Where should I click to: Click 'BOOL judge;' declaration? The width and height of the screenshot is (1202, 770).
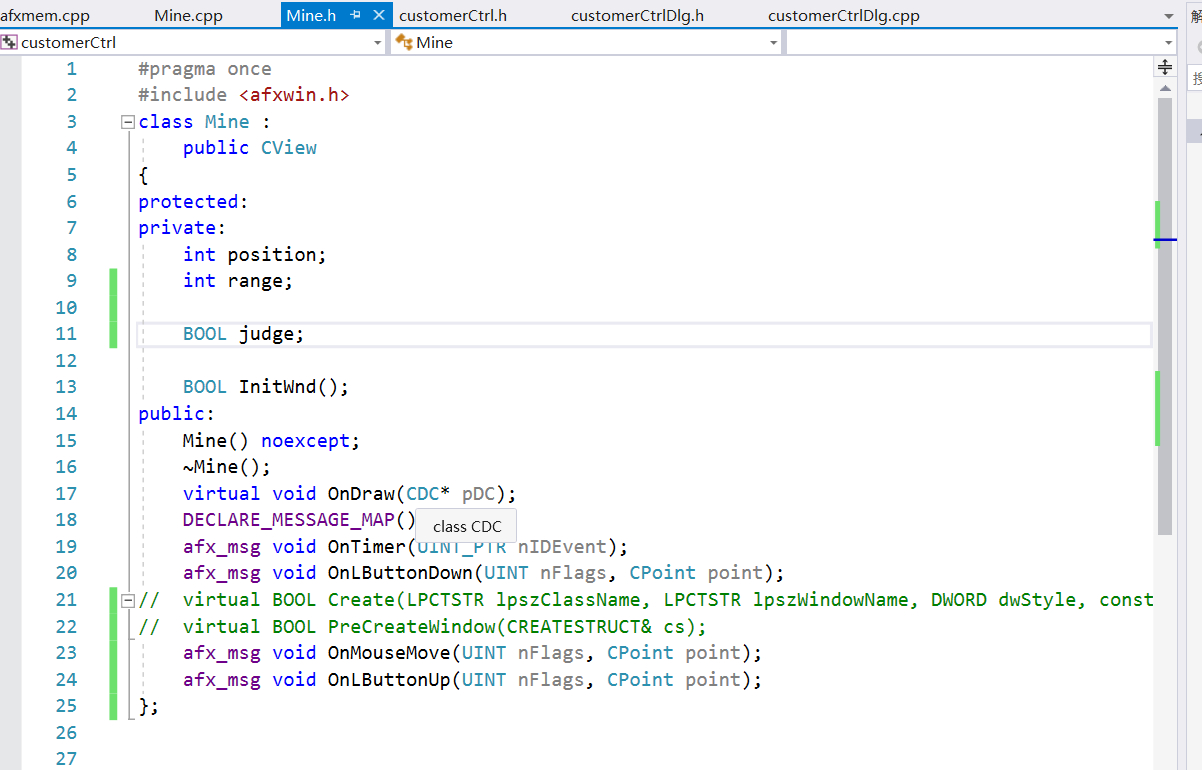tap(243, 334)
